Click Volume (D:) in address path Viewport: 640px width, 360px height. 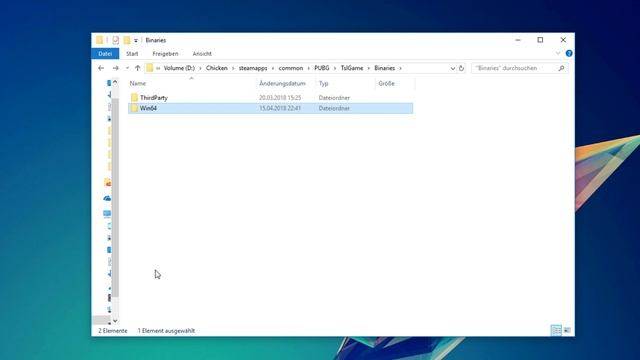179,68
